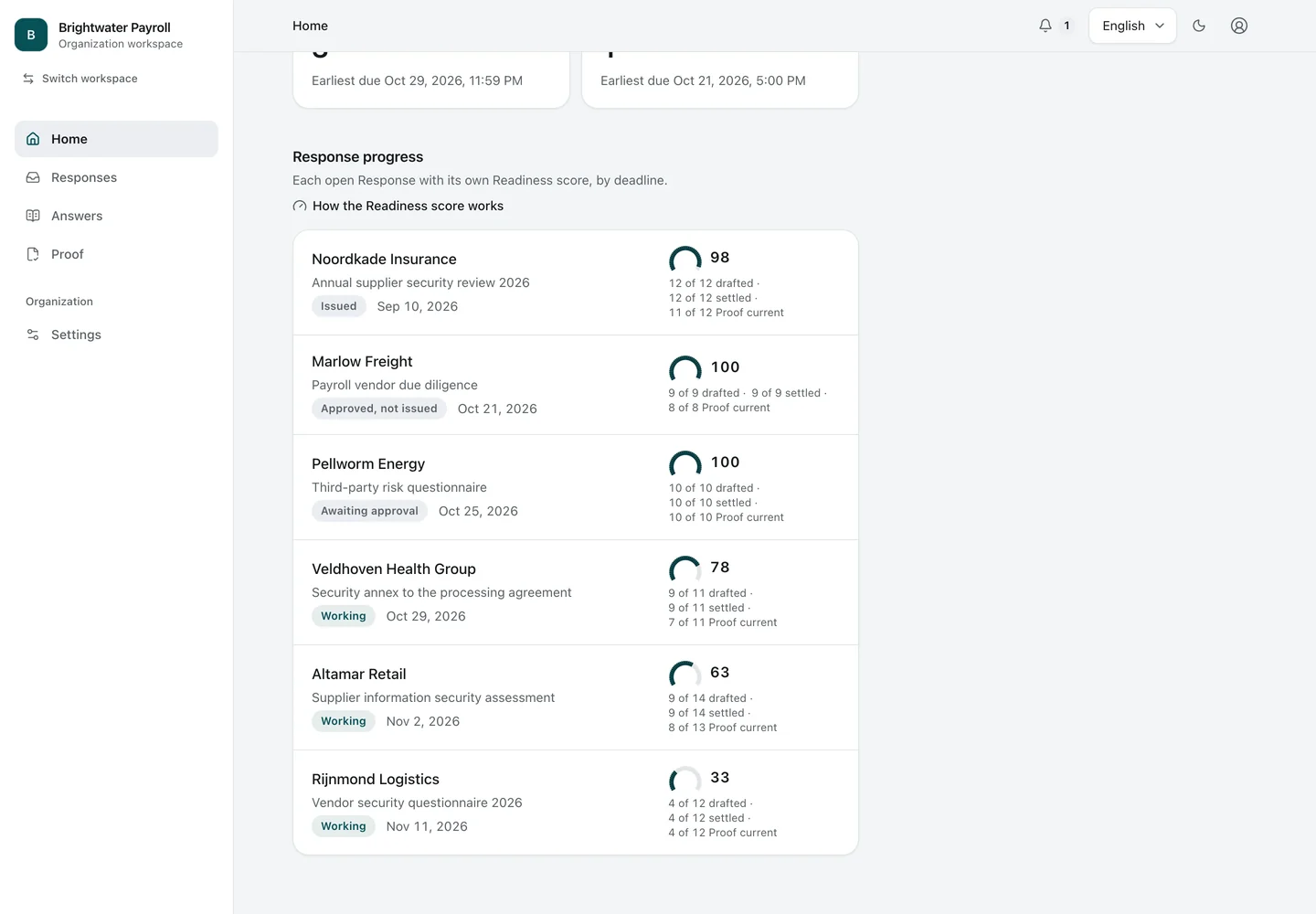Click the Responses inbox icon

[33, 177]
